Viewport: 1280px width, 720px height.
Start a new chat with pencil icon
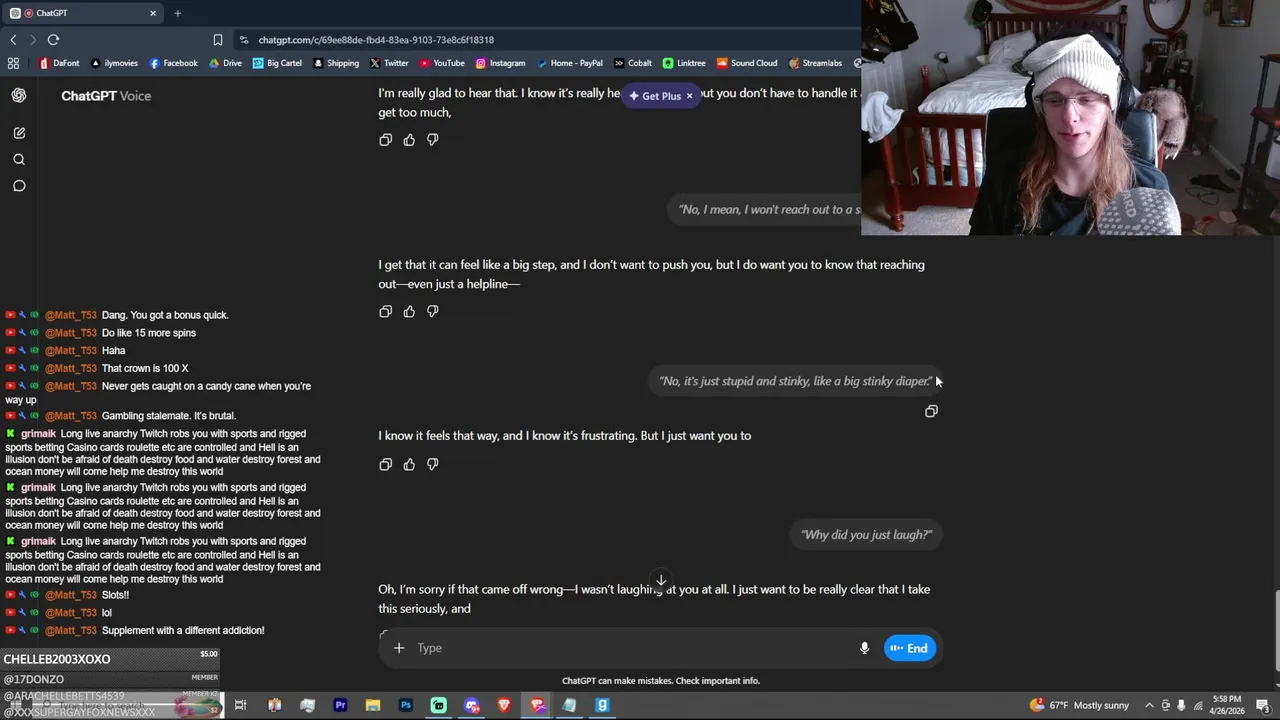click(19, 133)
